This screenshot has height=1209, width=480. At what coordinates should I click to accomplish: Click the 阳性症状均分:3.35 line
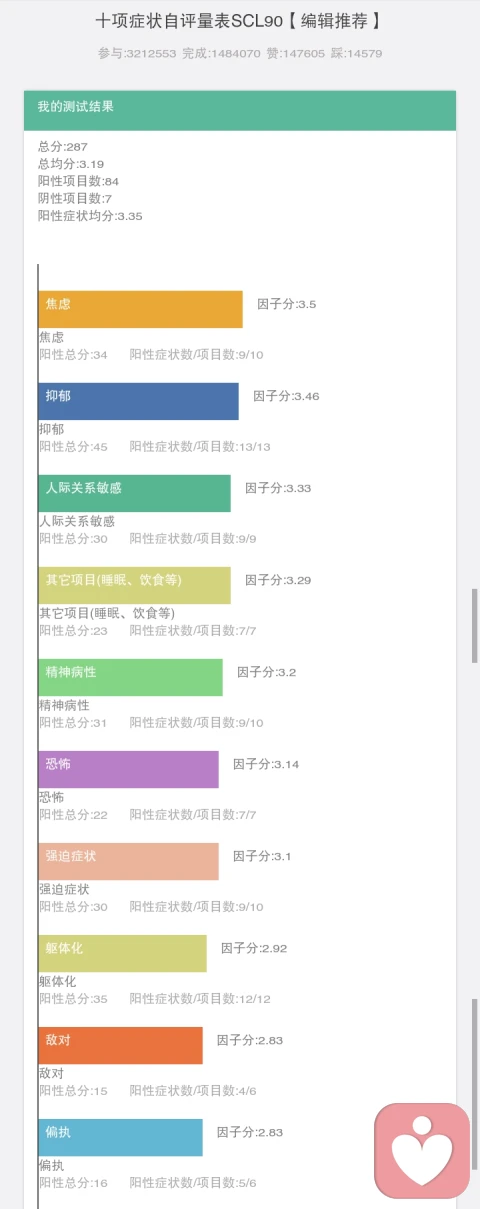(x=90, y=216)
